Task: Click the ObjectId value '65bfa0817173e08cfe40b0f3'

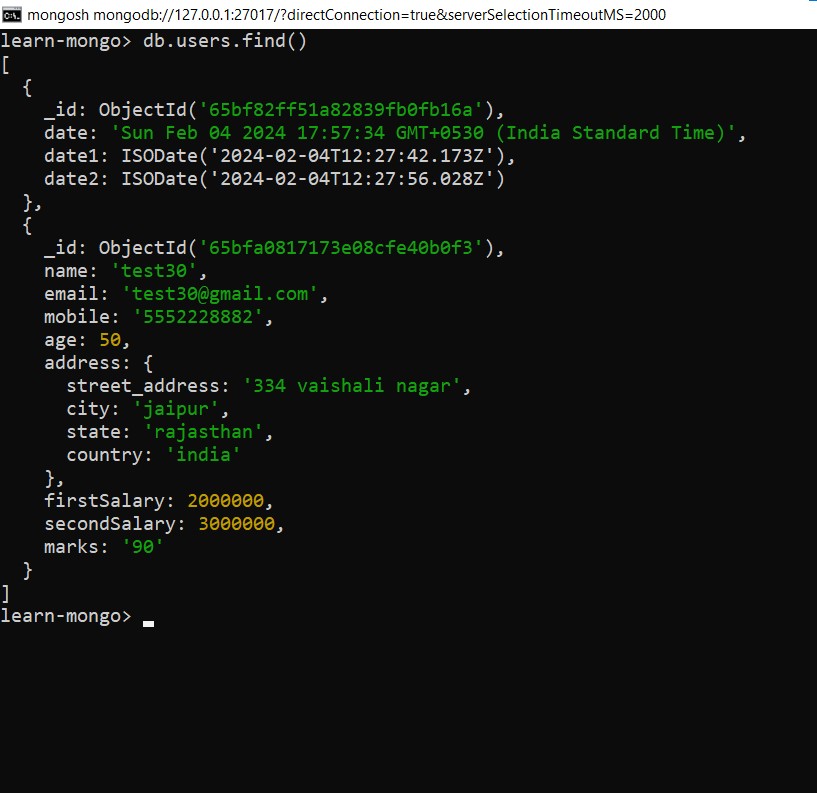Action: [340, 248]
